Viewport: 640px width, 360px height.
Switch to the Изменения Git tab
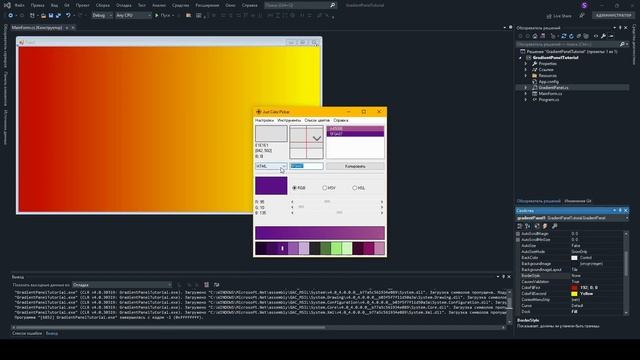coord(578,201)
